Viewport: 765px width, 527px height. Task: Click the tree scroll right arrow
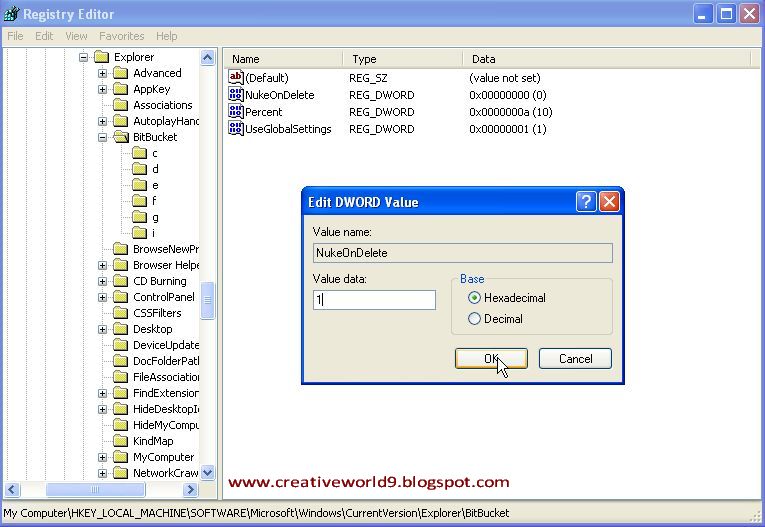point(191,489)
